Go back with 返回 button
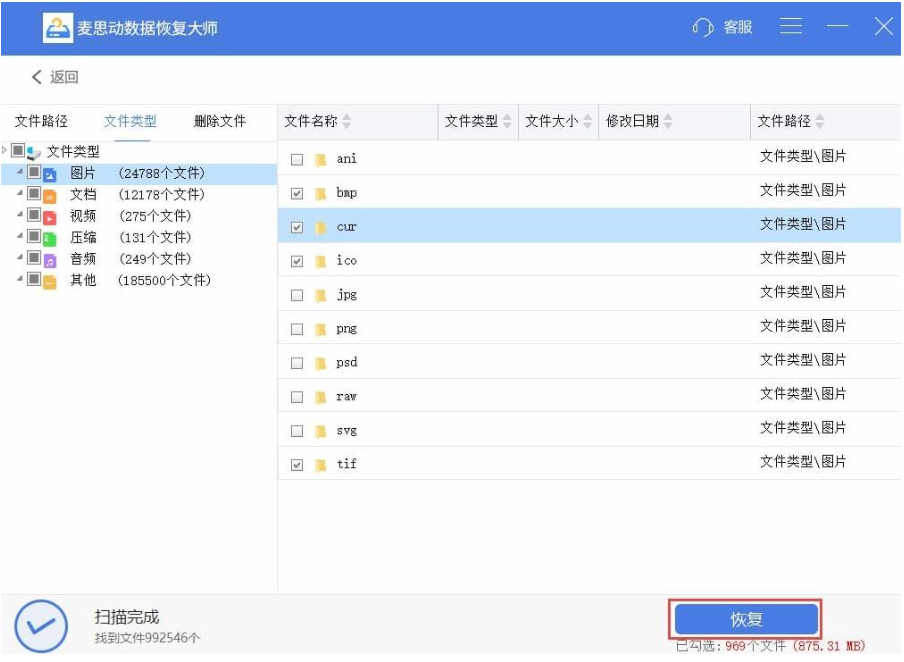The image size is (904, 662). coord(55,77)
